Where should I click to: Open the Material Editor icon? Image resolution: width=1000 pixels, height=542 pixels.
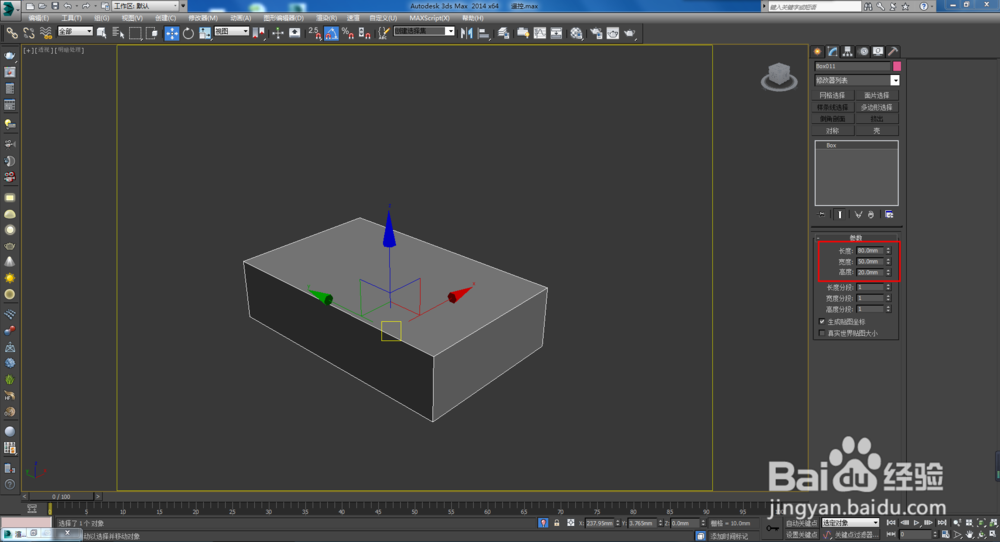pyautogui.click(x=577, y=33)
